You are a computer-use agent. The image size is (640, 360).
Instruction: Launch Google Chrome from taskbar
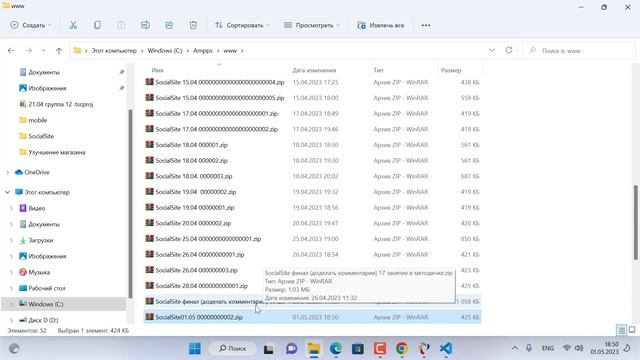(402, 349)
